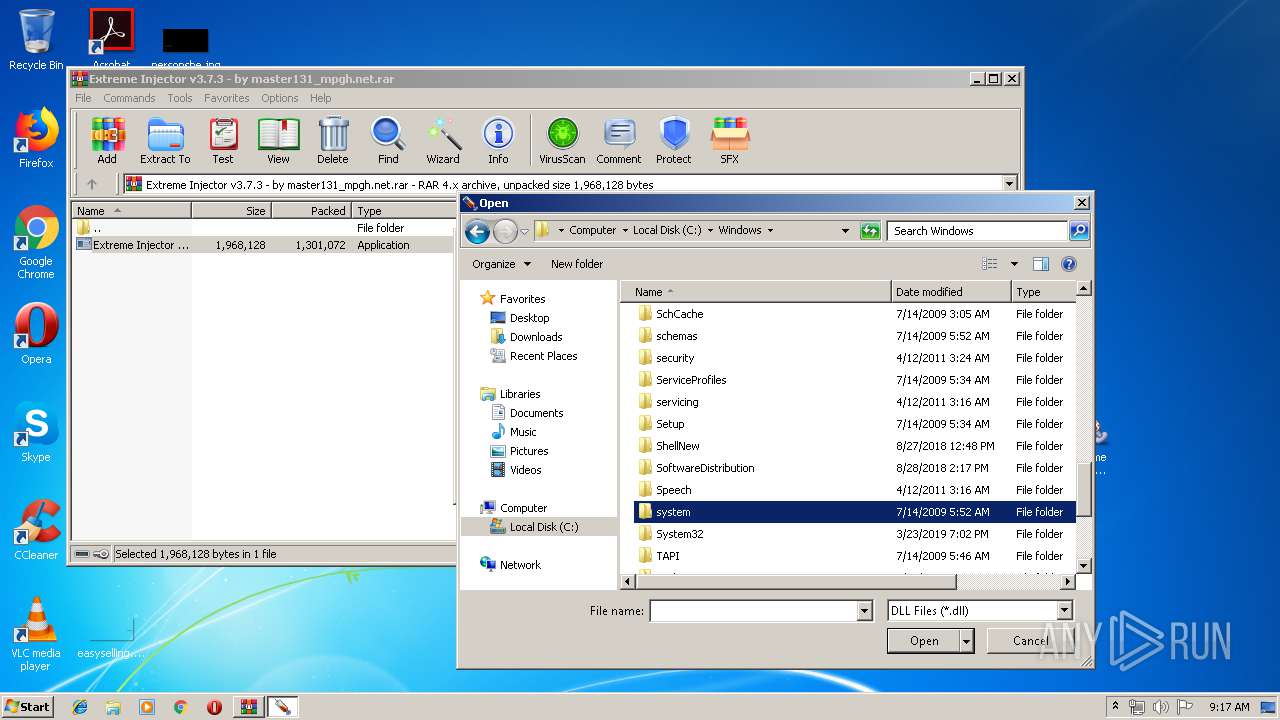Click the New folder button
Viewport: 1280px width, 720px height.
(x=577, y=264)
